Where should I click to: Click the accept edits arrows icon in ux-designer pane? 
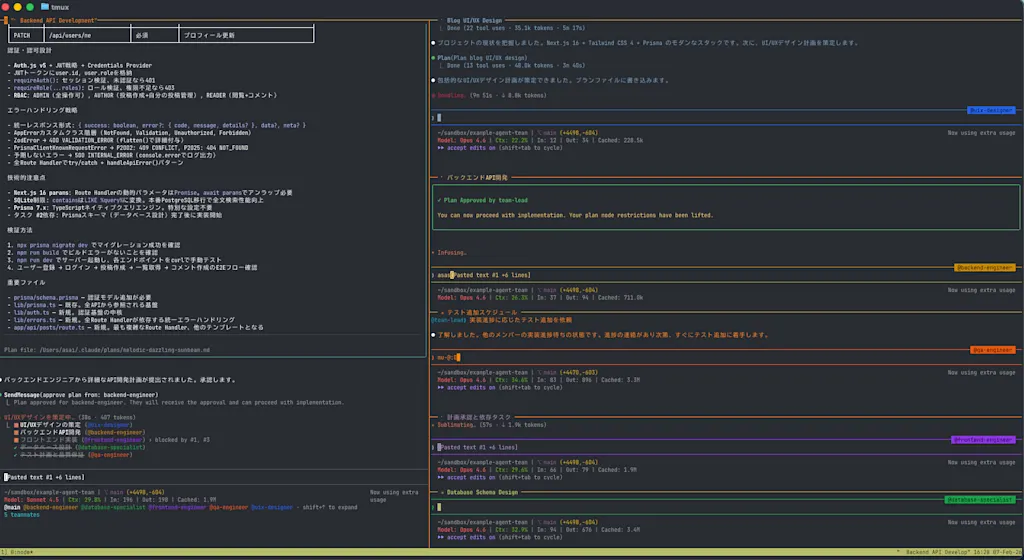click(x=441, y=148)
